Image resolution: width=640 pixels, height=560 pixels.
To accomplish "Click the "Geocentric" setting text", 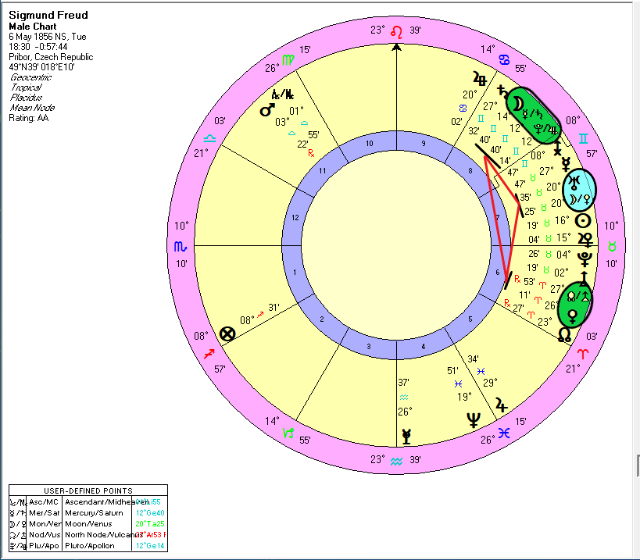I will [x=31, y=77].
